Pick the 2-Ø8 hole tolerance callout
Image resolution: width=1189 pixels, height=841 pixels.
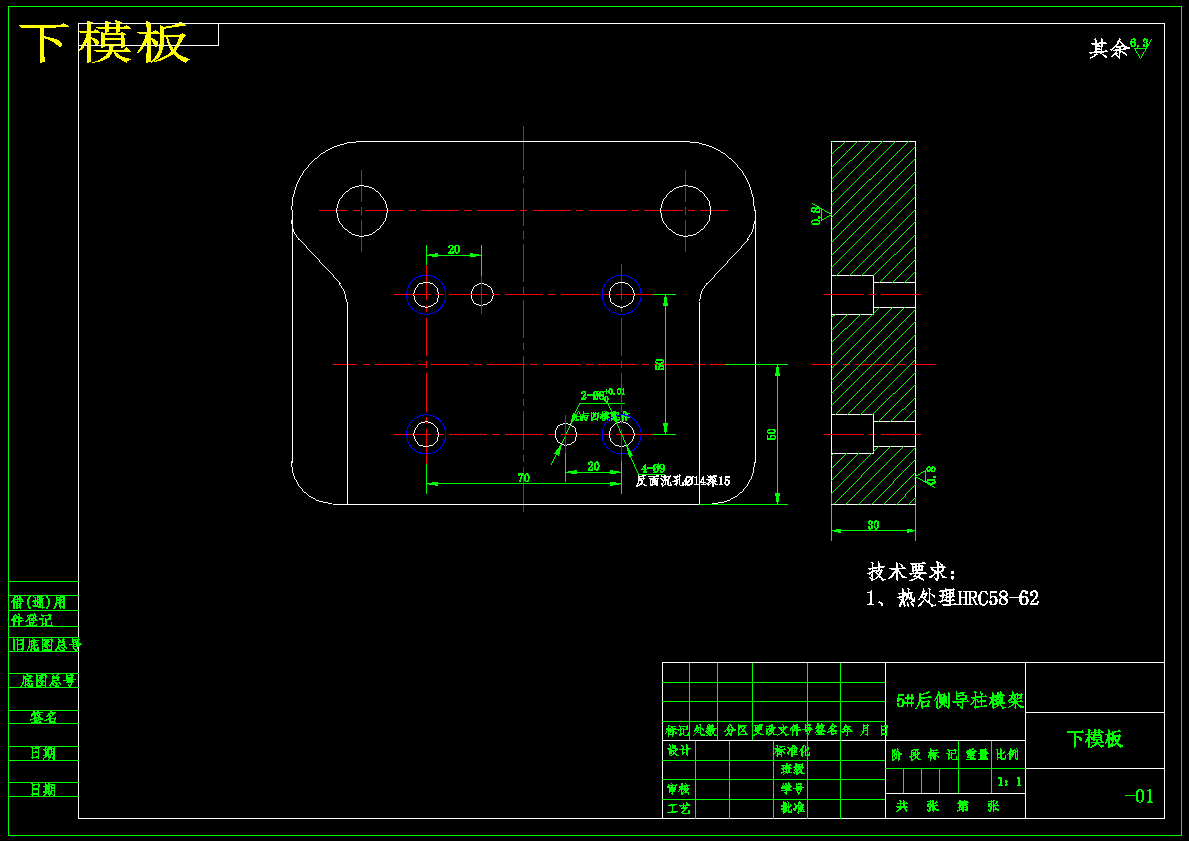(603, 394)
